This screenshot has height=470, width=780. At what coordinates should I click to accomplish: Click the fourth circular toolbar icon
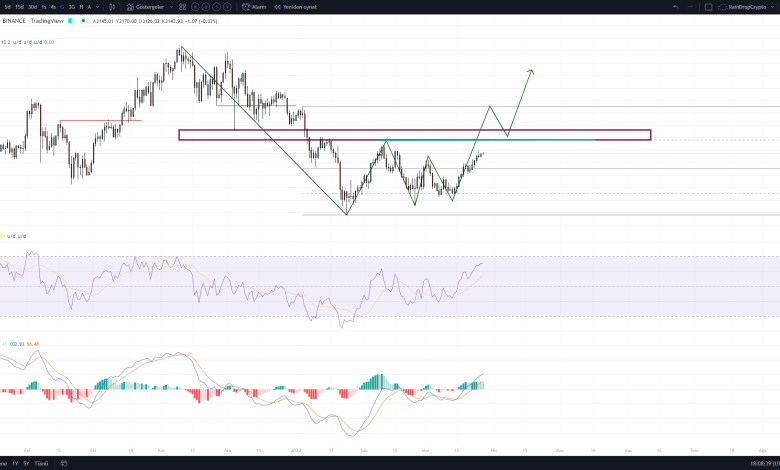(x=227, y=7)
